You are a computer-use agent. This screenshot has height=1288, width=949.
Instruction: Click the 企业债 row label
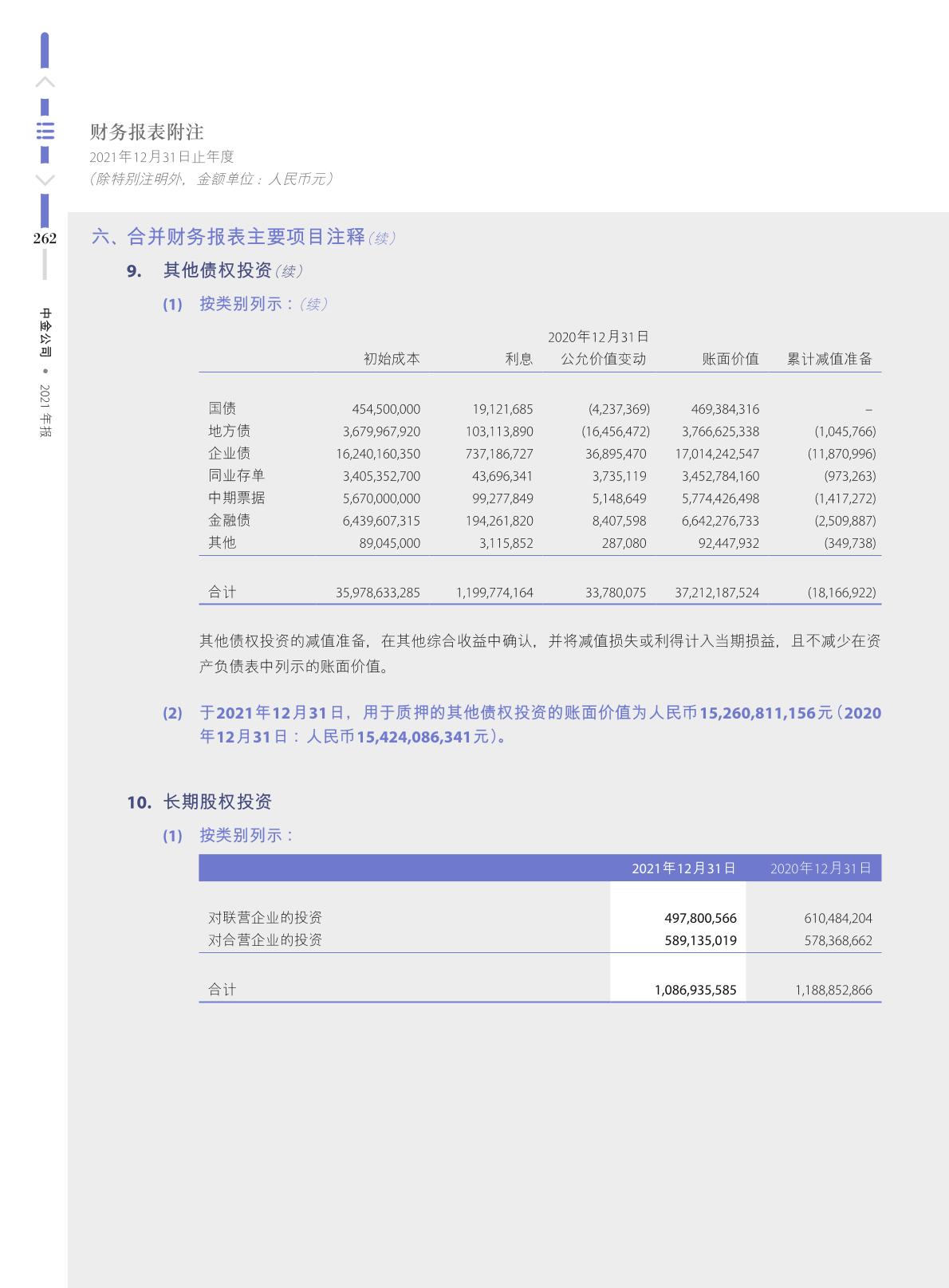tap(229, 453)
